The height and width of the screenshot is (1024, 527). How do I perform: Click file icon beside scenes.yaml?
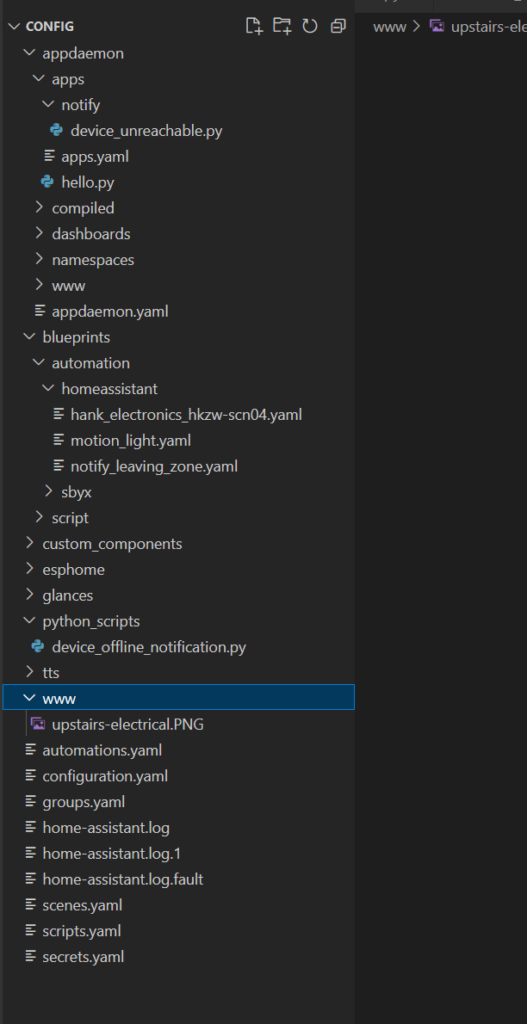(30, 905)
